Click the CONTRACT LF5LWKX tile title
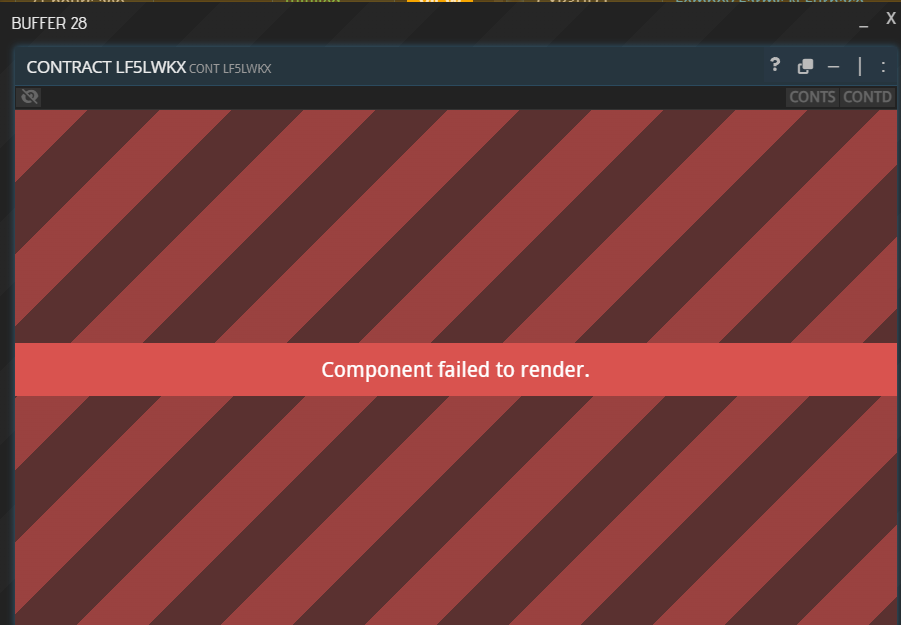 click(106, 67)
